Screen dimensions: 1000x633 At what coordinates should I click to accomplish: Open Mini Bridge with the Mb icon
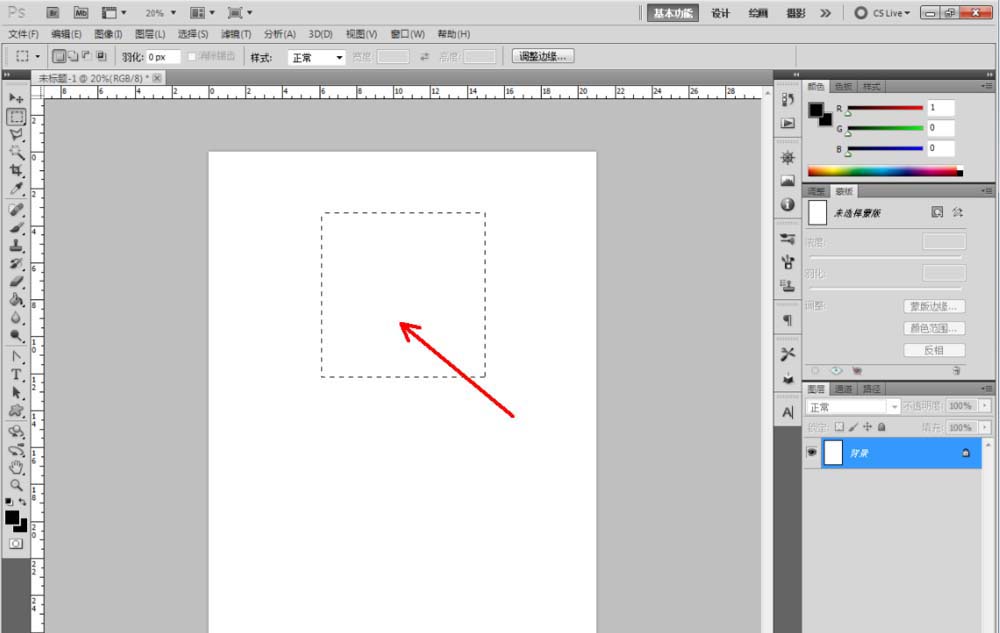point(80,13)
